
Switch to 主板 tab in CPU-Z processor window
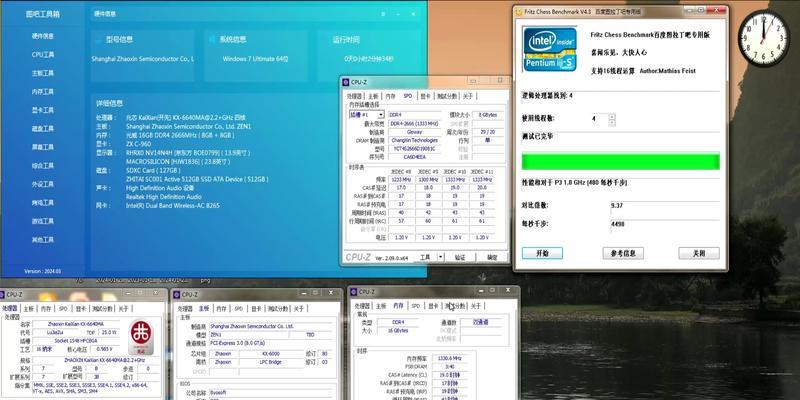[x=29, y=309]
